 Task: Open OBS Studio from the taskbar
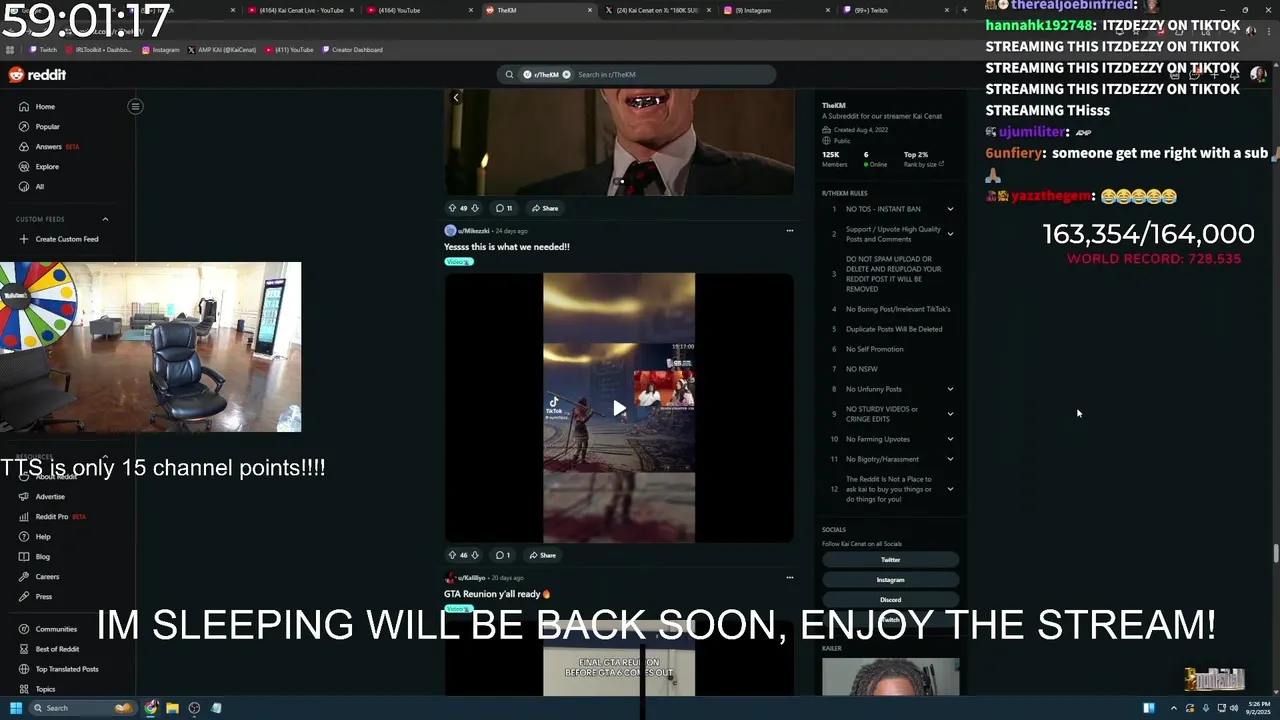point(194,708)
